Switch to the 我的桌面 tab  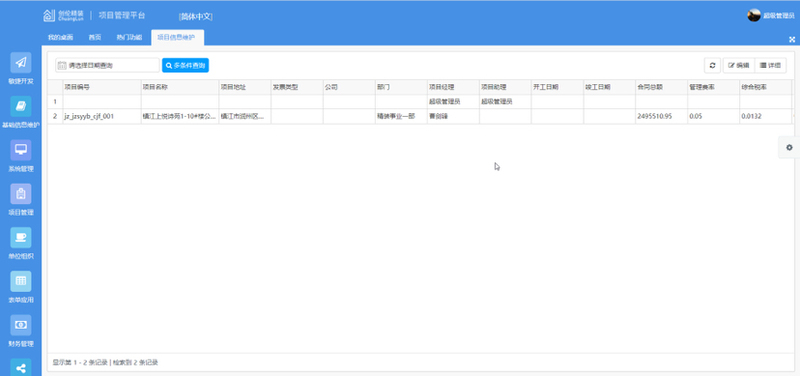60,37
